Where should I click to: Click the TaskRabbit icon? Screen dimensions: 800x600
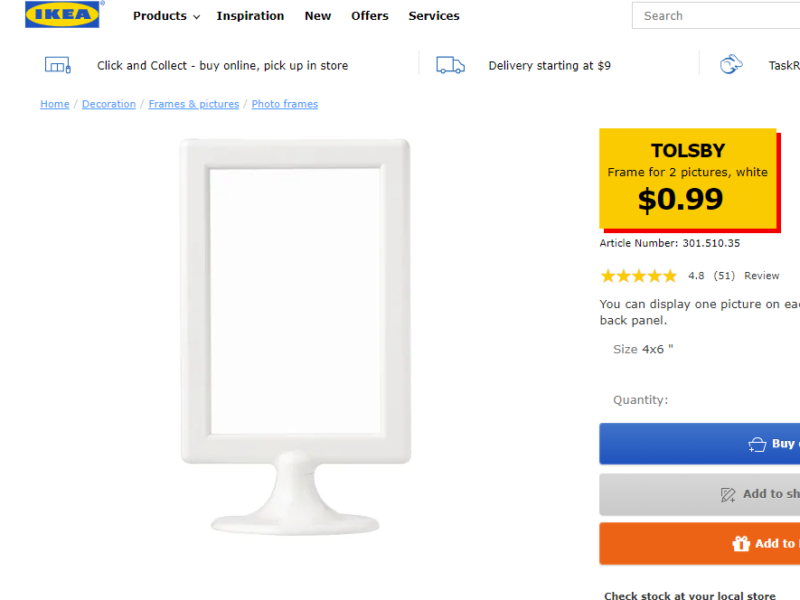732,65
